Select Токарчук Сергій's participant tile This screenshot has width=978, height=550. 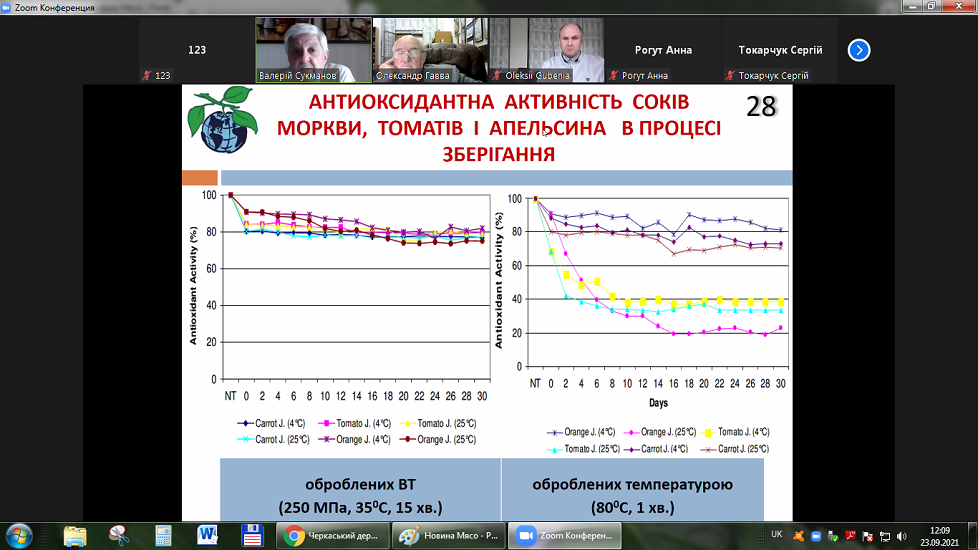click(780, 50)
